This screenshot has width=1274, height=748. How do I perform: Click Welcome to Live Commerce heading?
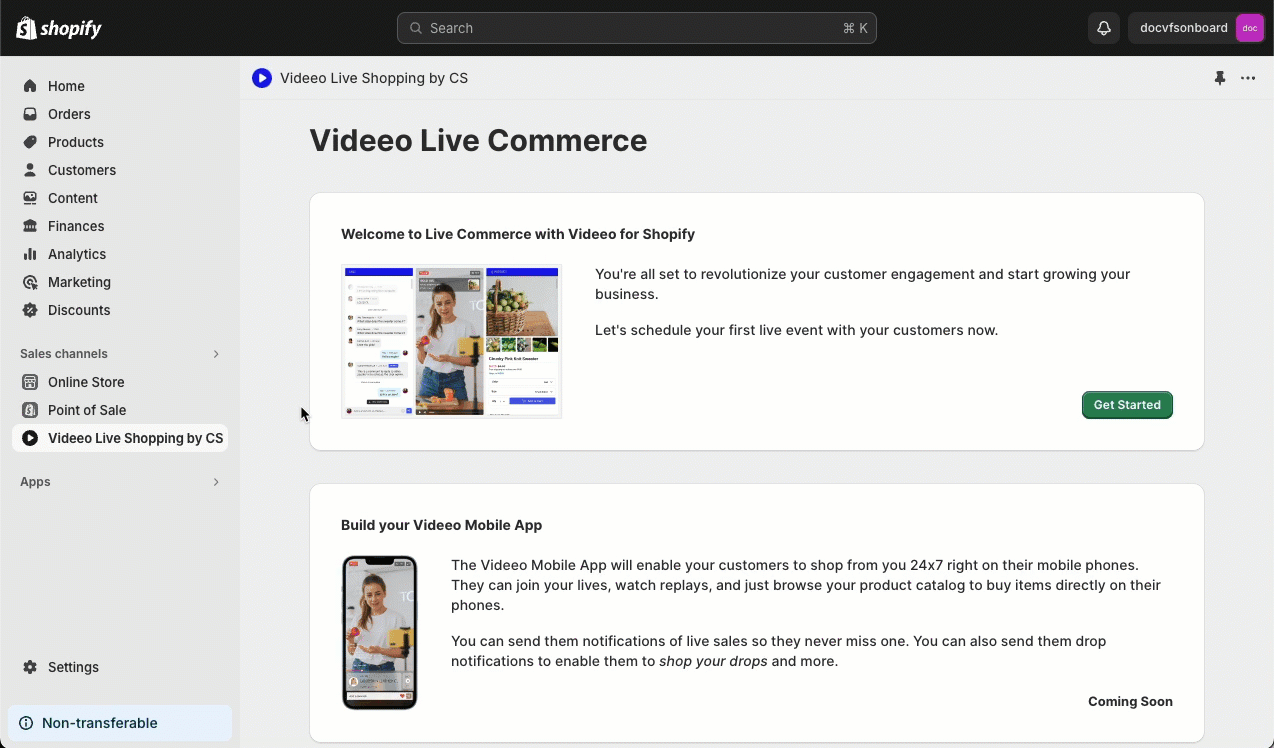[x=518, y=234]
